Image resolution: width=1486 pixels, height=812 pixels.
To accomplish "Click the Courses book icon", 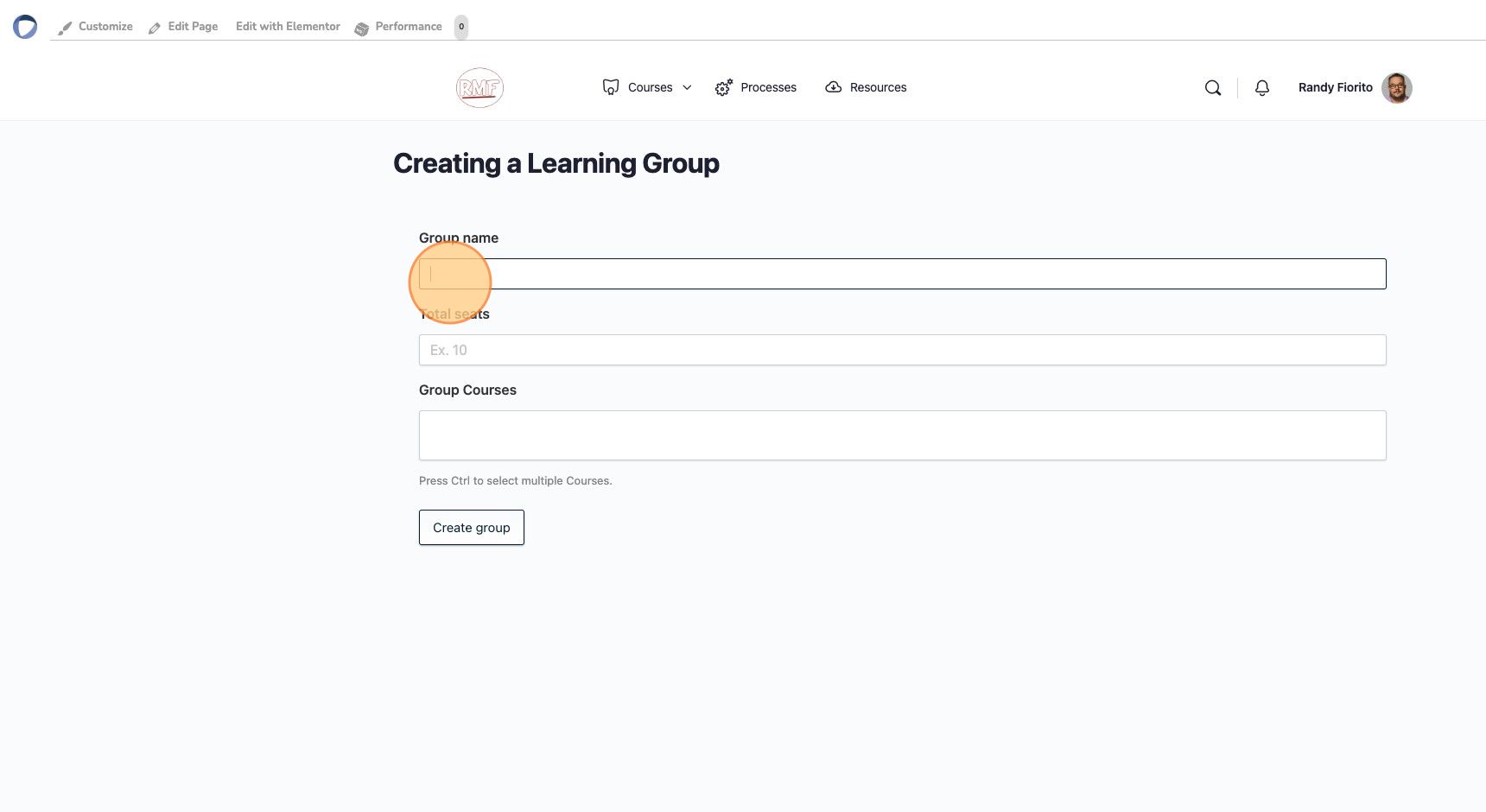I will pyautogui.click(x=611, y=86).
